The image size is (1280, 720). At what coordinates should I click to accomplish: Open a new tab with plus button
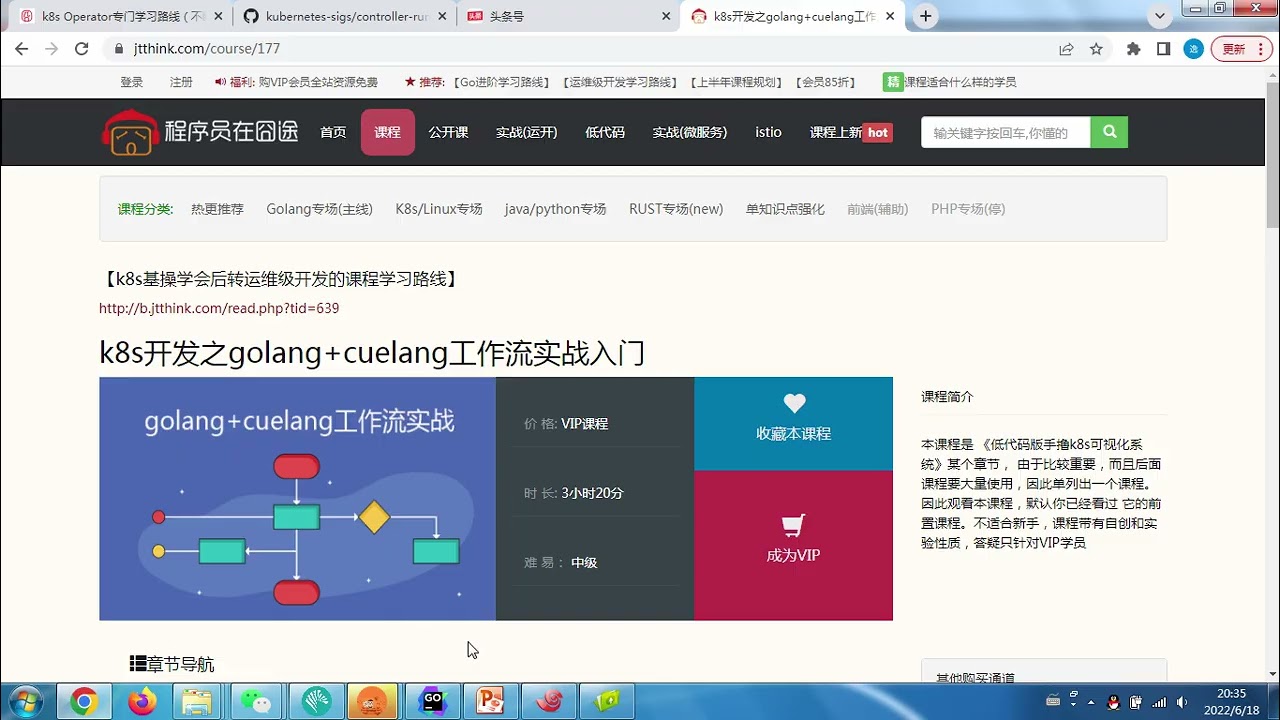point(926,16)
